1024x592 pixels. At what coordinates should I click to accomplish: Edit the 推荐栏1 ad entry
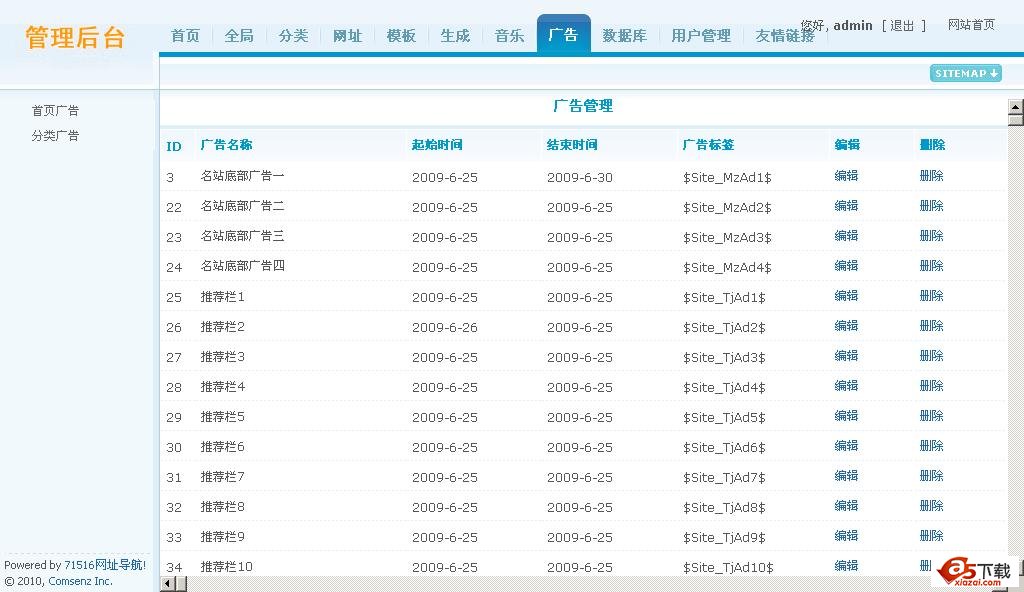(x=846, y=296)
